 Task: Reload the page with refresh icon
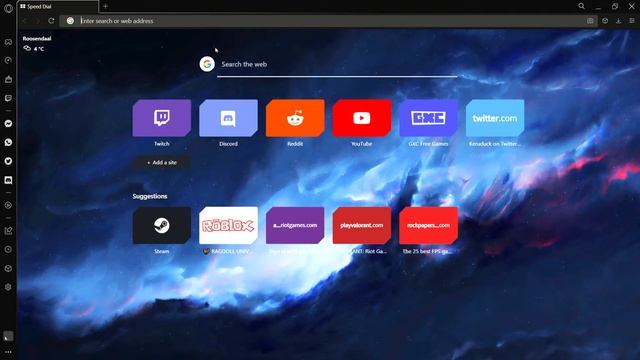(51, 21)
